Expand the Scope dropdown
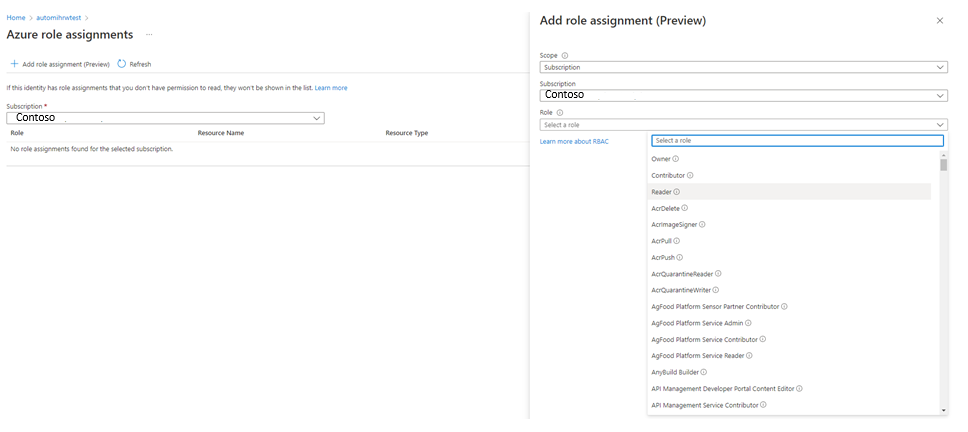This screenshot has width=968, height=432. [743, 67]
